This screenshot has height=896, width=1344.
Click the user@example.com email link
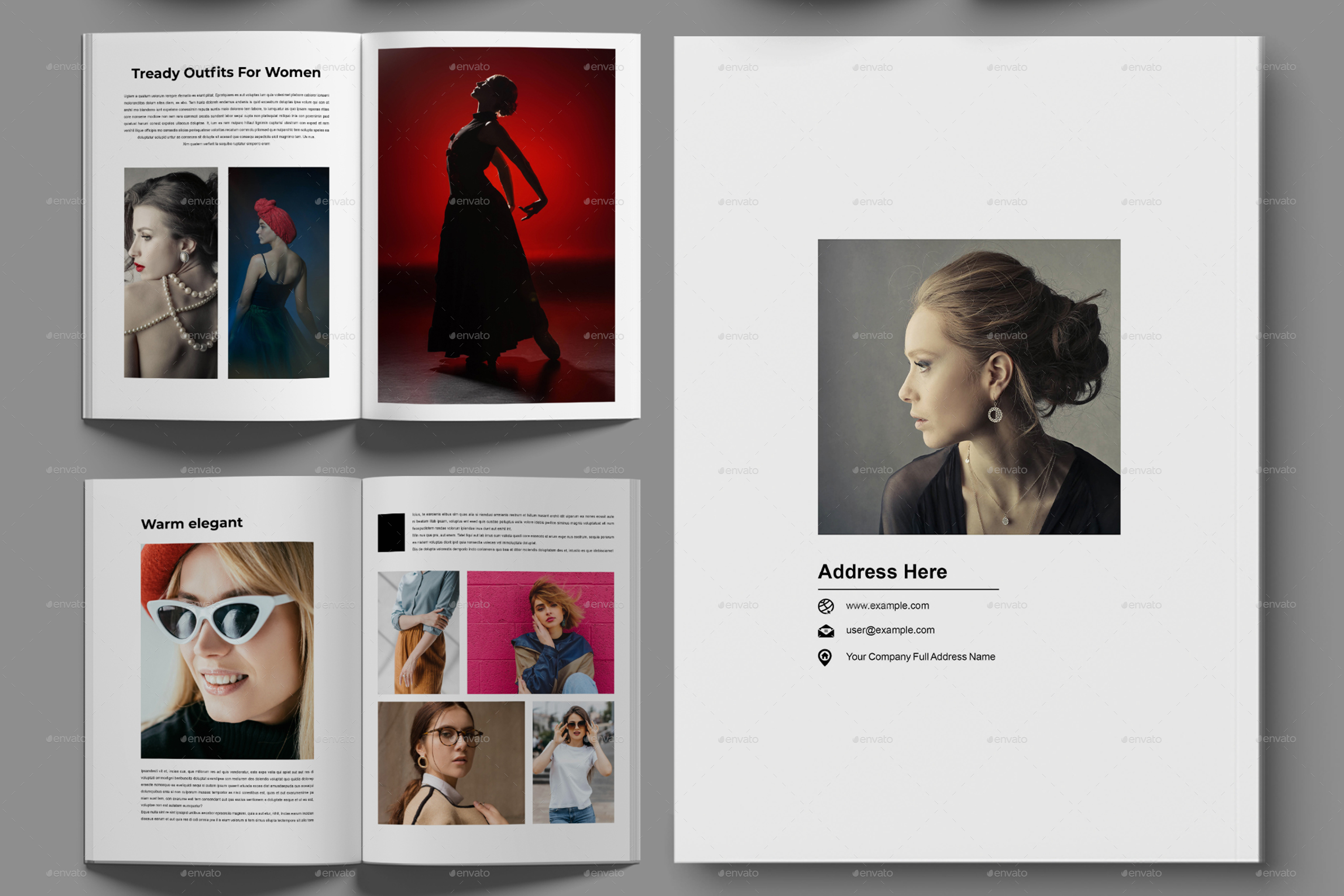click(x=890, y=630)
